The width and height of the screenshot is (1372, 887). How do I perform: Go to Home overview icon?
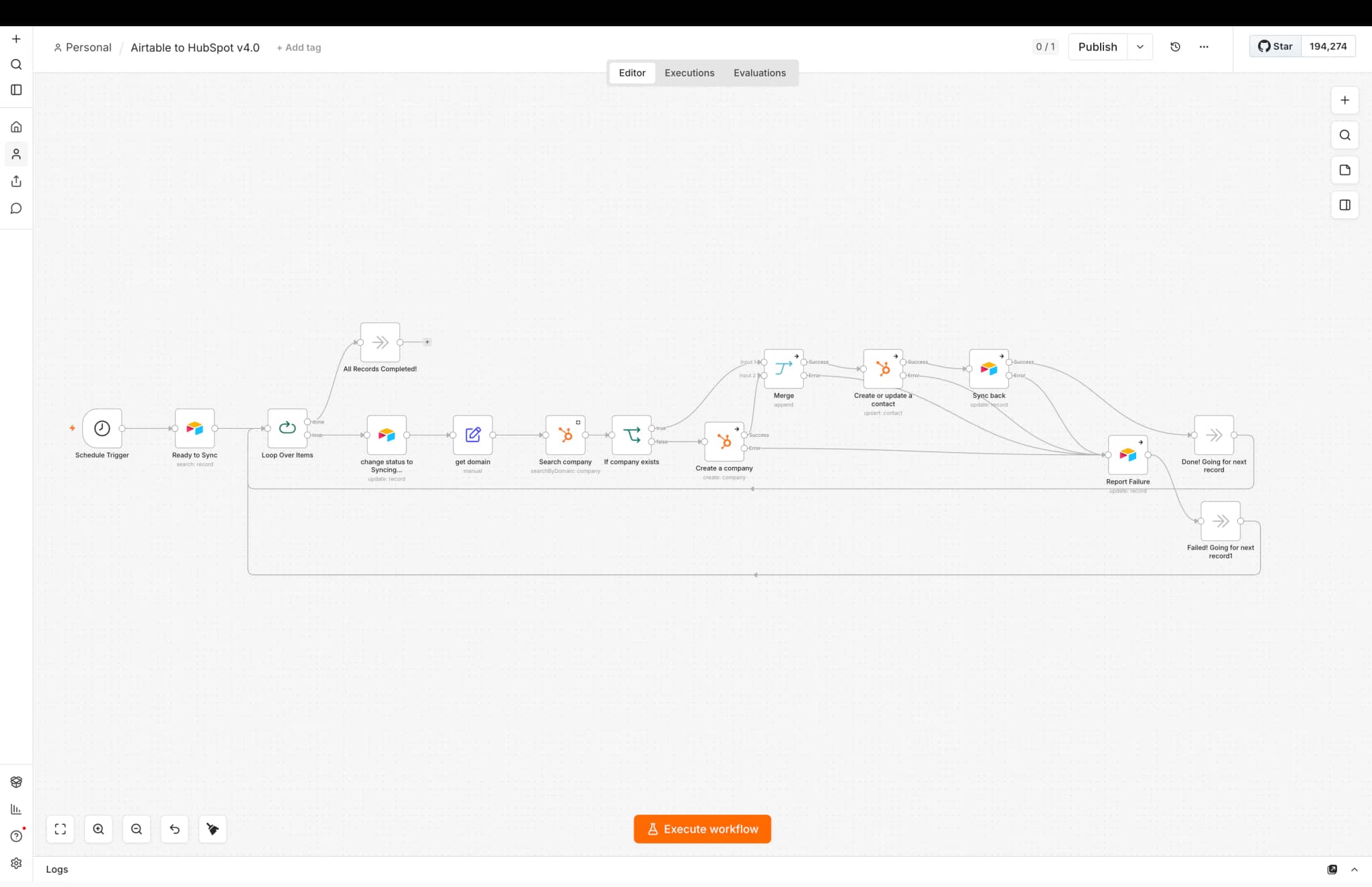pos(16,127)
